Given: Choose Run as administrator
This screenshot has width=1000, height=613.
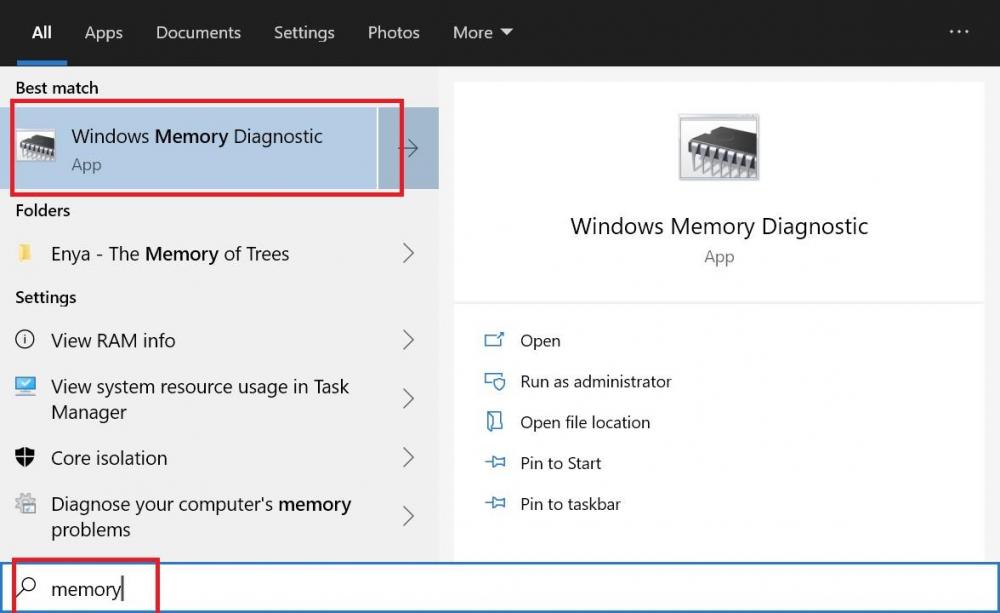Looking at the screenshot, I should pyautogui.click(x=596, y=381).
